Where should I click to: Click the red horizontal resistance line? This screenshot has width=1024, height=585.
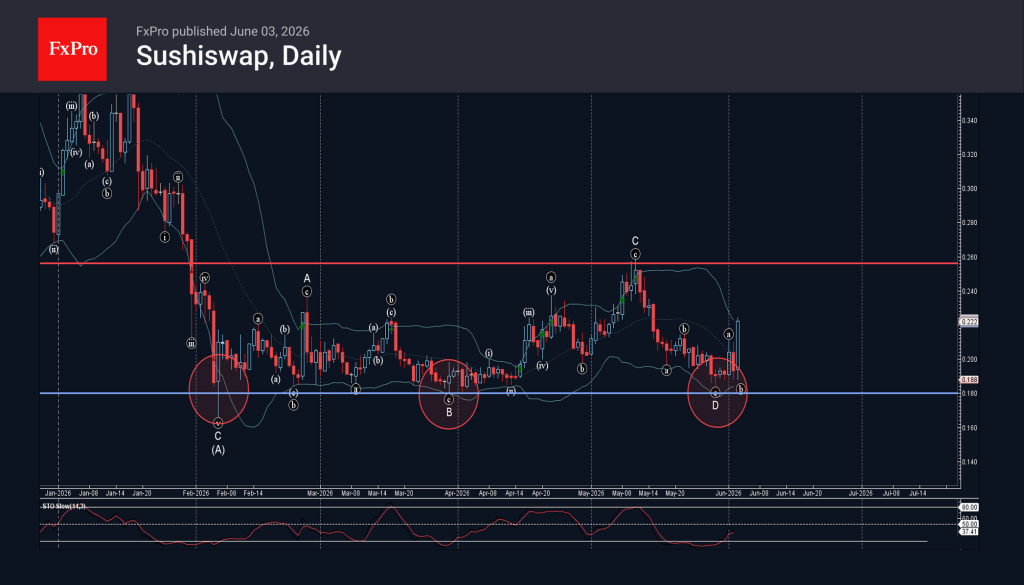tap(500, 263)
